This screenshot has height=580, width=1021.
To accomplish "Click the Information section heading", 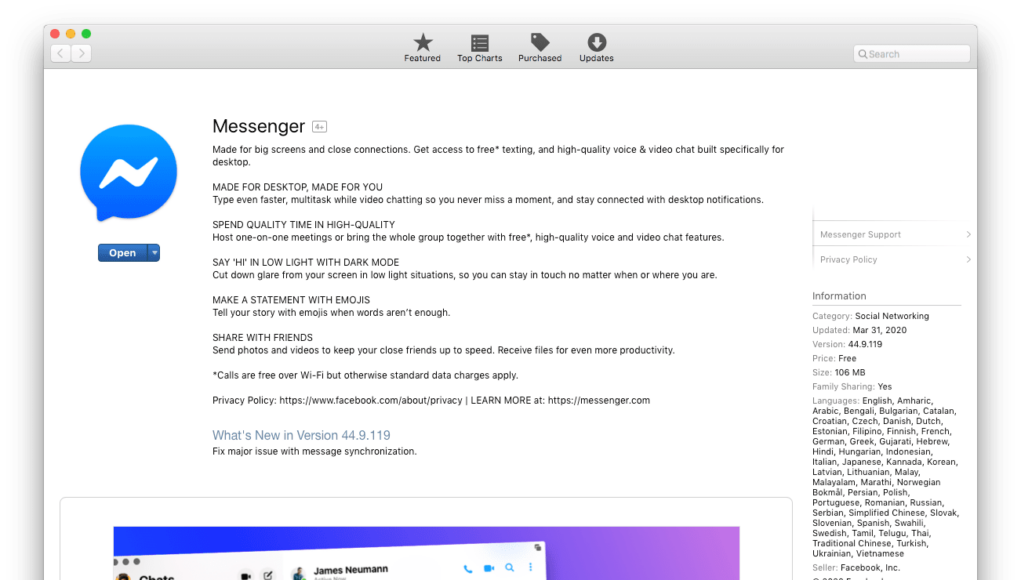I will tap(839, 296).
